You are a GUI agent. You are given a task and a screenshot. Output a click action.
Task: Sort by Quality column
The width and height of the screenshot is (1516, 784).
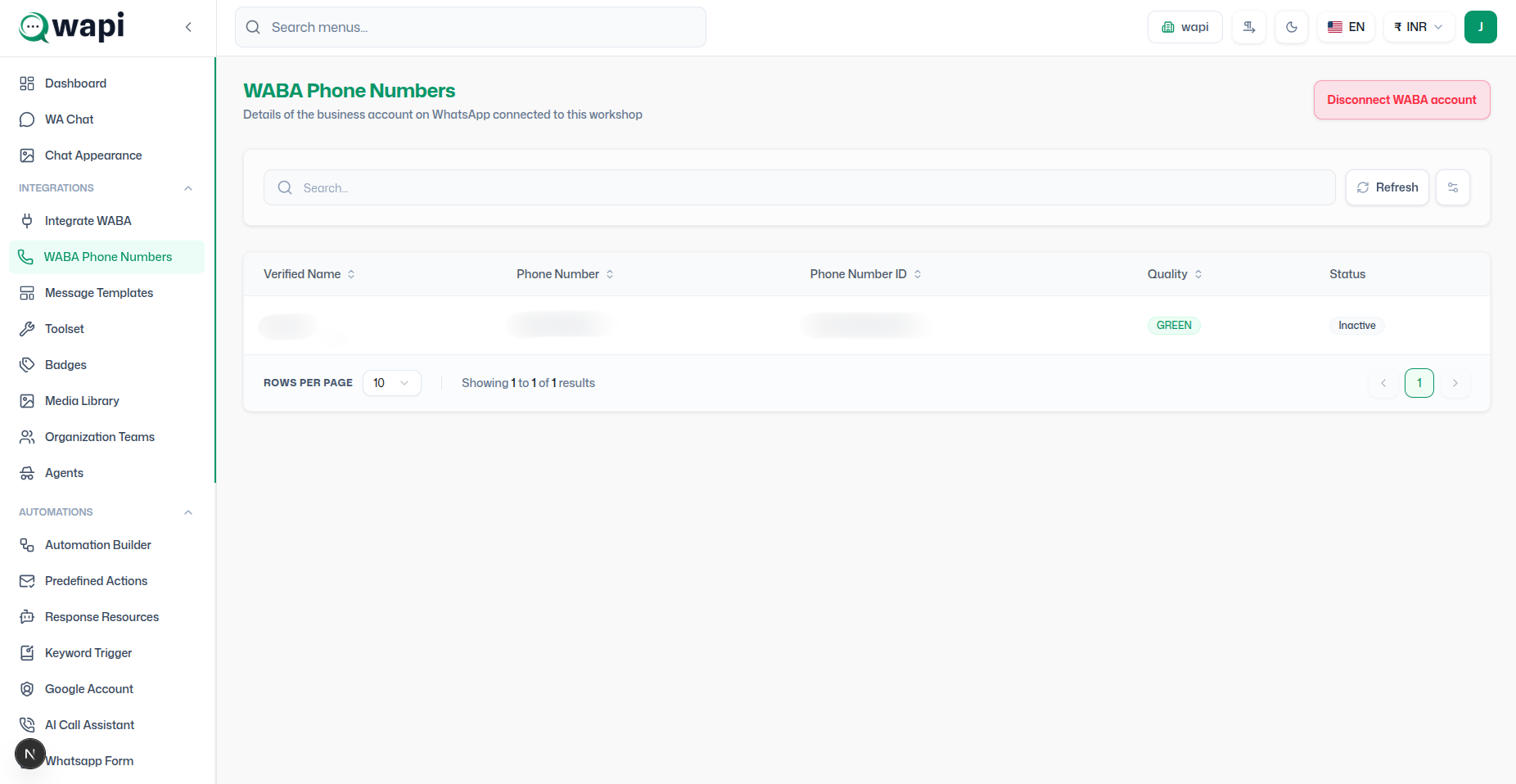click(1175, 274)
